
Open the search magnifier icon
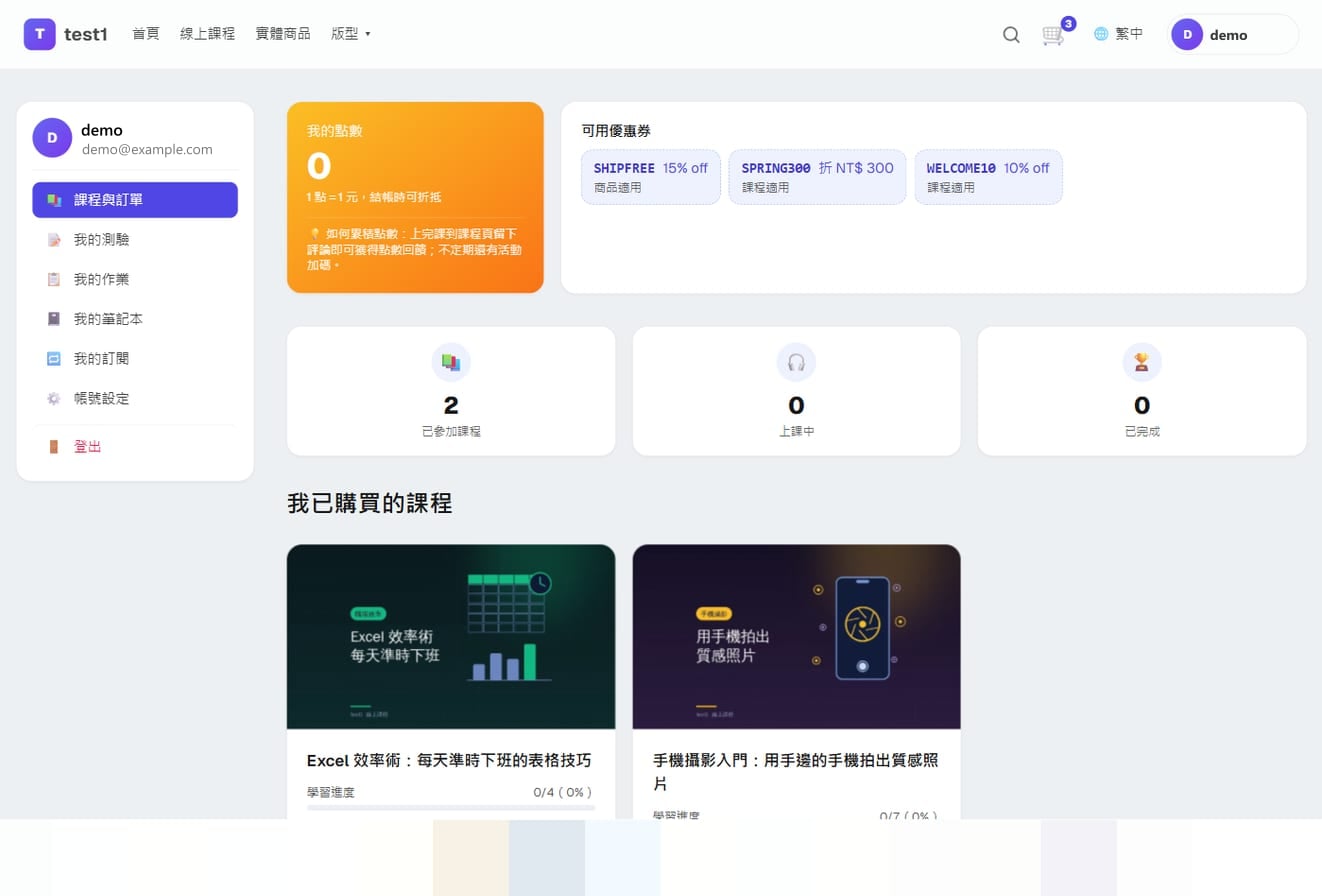(x=1011, y=34)
